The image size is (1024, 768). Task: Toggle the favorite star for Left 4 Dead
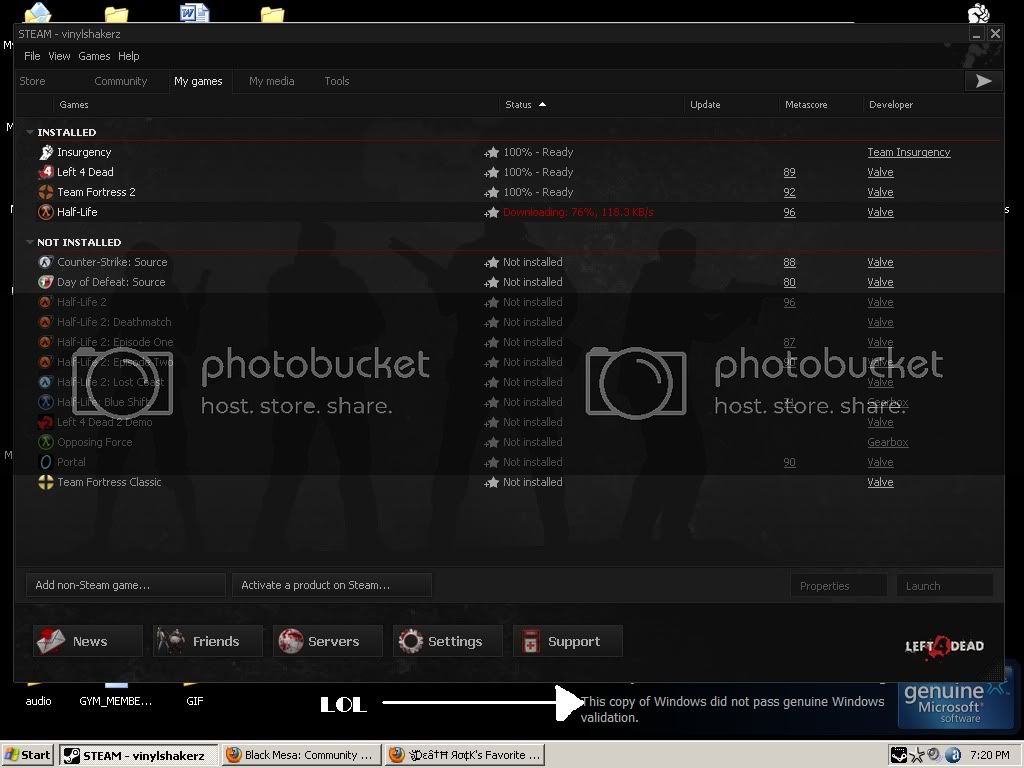(491, 173)
